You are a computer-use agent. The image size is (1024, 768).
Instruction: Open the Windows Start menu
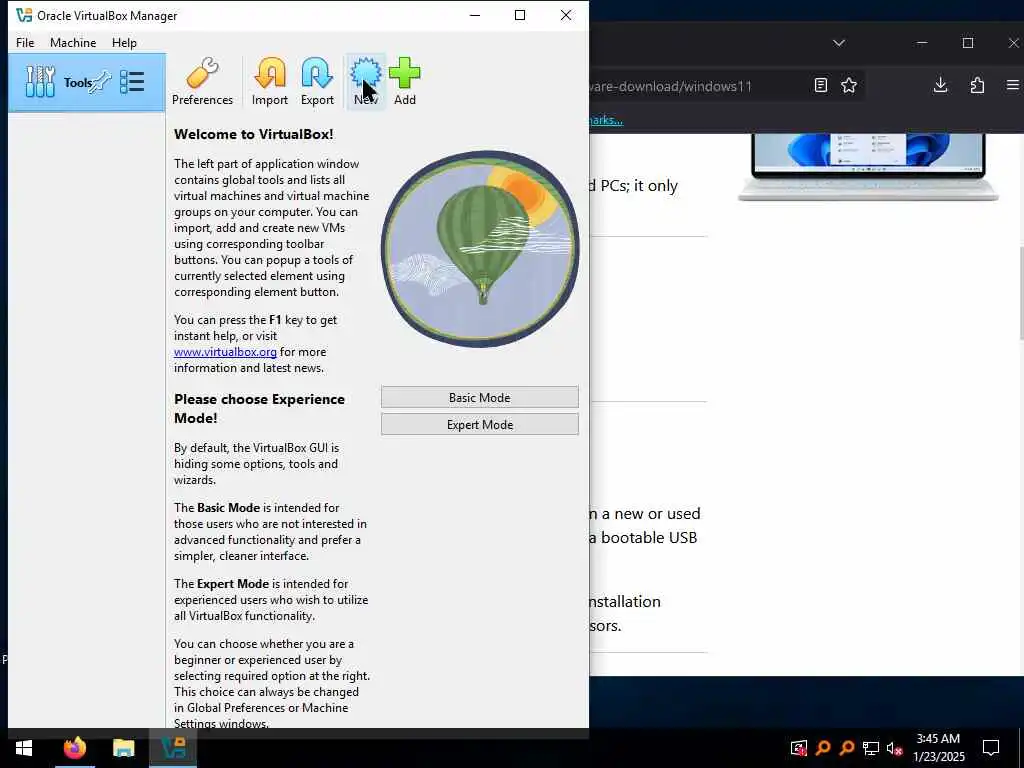coord(24,748)
